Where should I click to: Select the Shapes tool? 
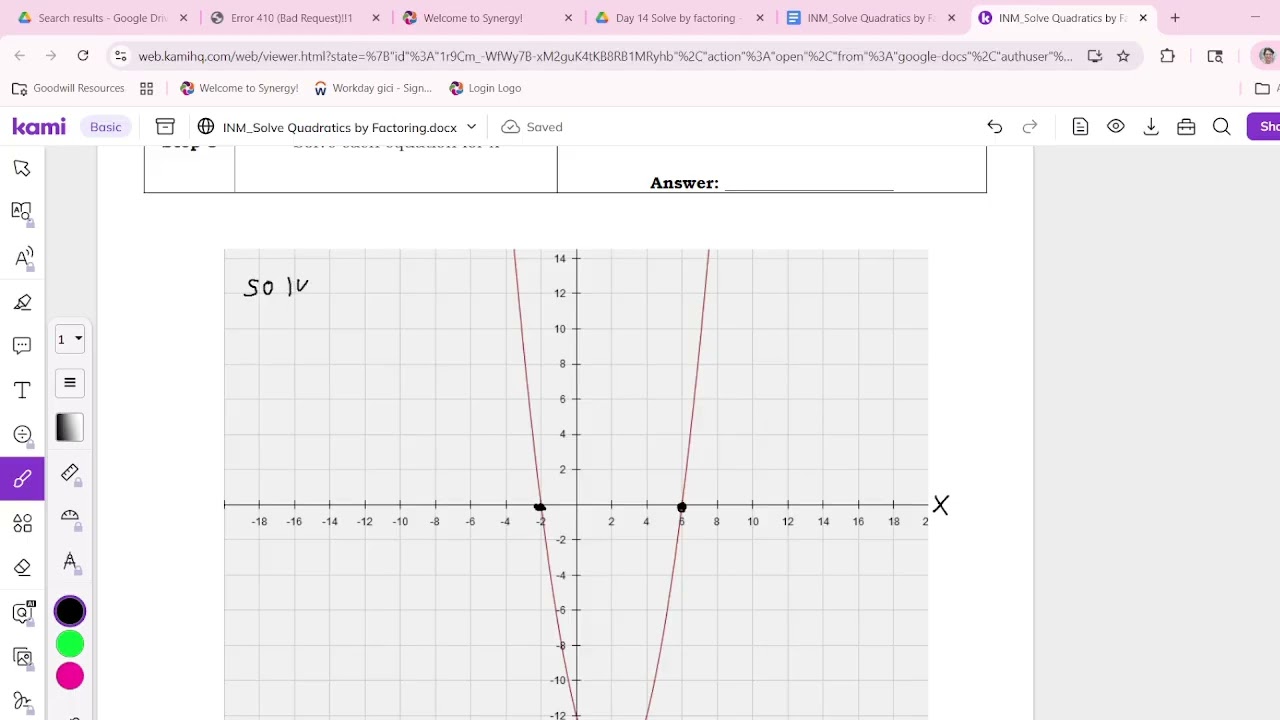pos(22,523)
